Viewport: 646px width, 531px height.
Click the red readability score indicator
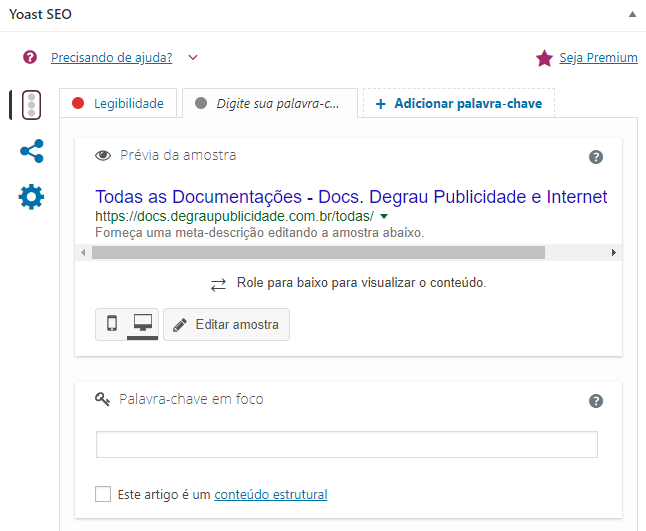pos(78,103)
